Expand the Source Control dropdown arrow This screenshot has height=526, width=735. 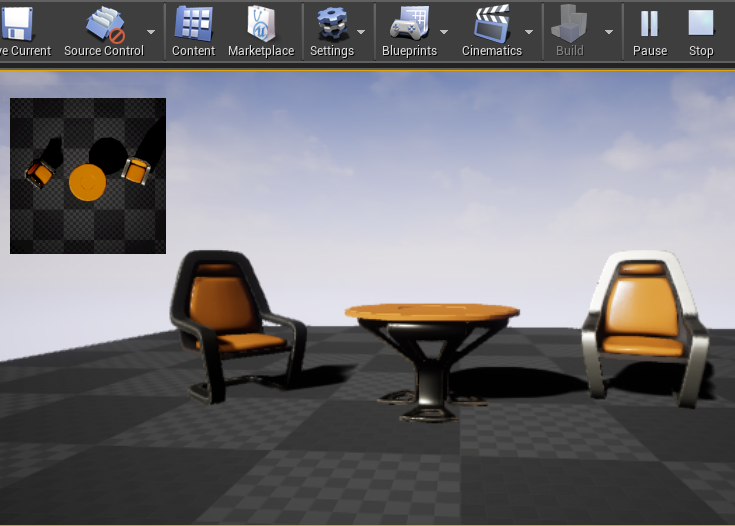click(x=151, y=32)
